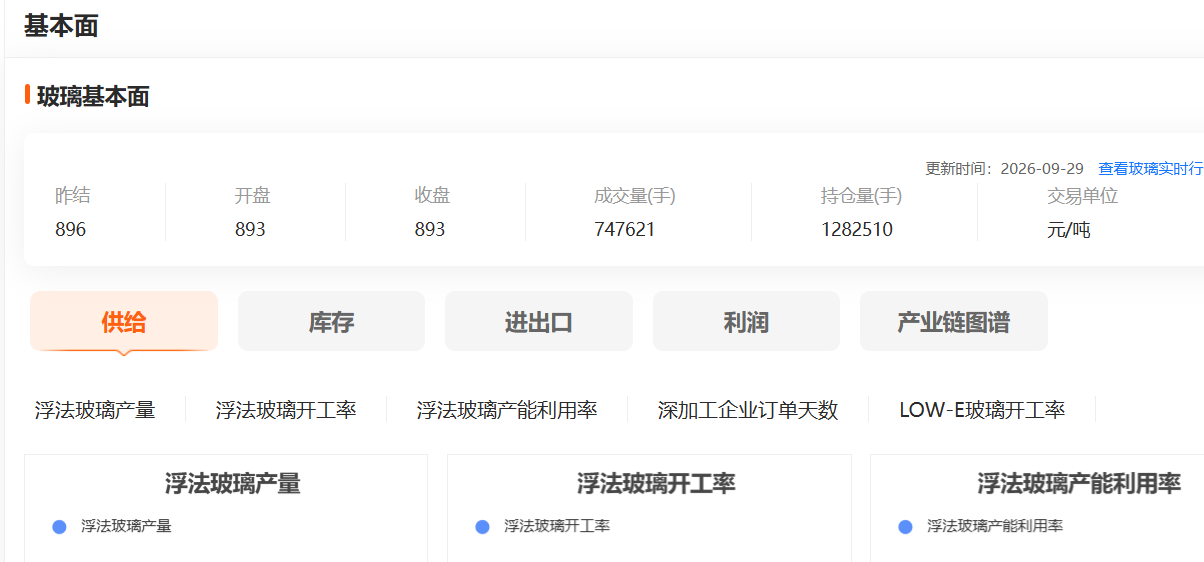Image resolution: width=1204 pixels, height=562 pixels.
Task: Jump to 浮法玻璃开工率 sub-navigation item
Action: (x=286, y=410)
